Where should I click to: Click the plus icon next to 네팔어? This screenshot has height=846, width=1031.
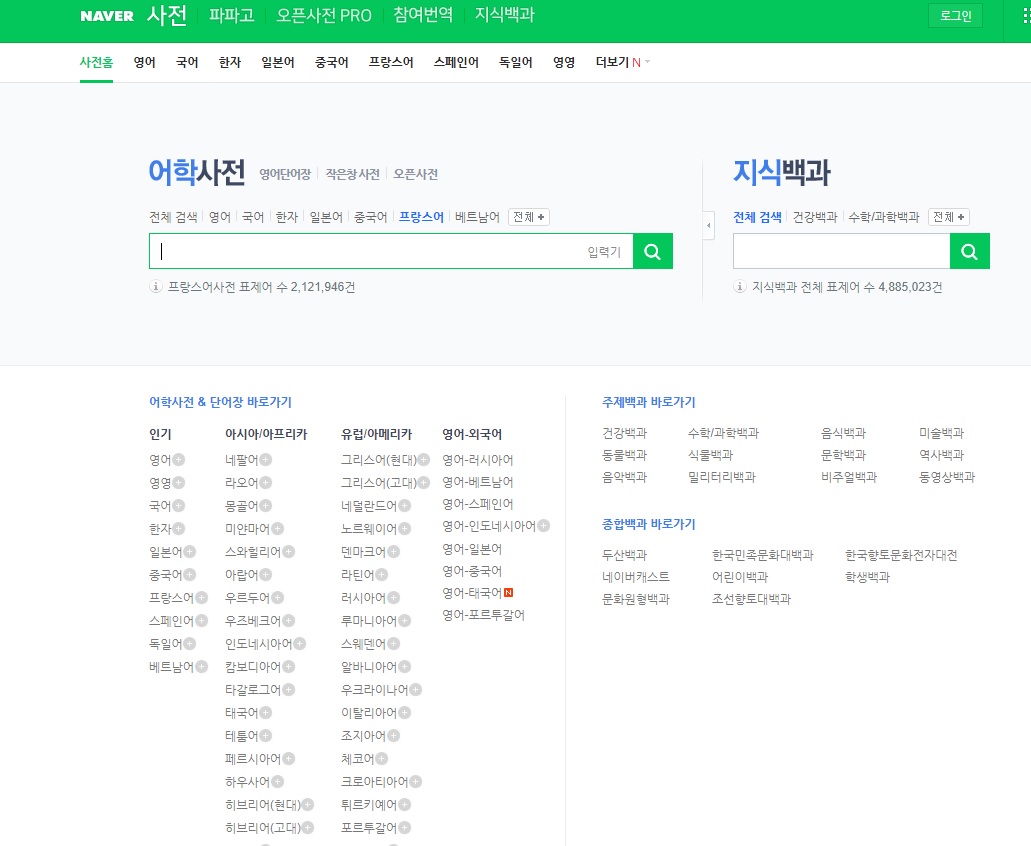coord(266,459)
